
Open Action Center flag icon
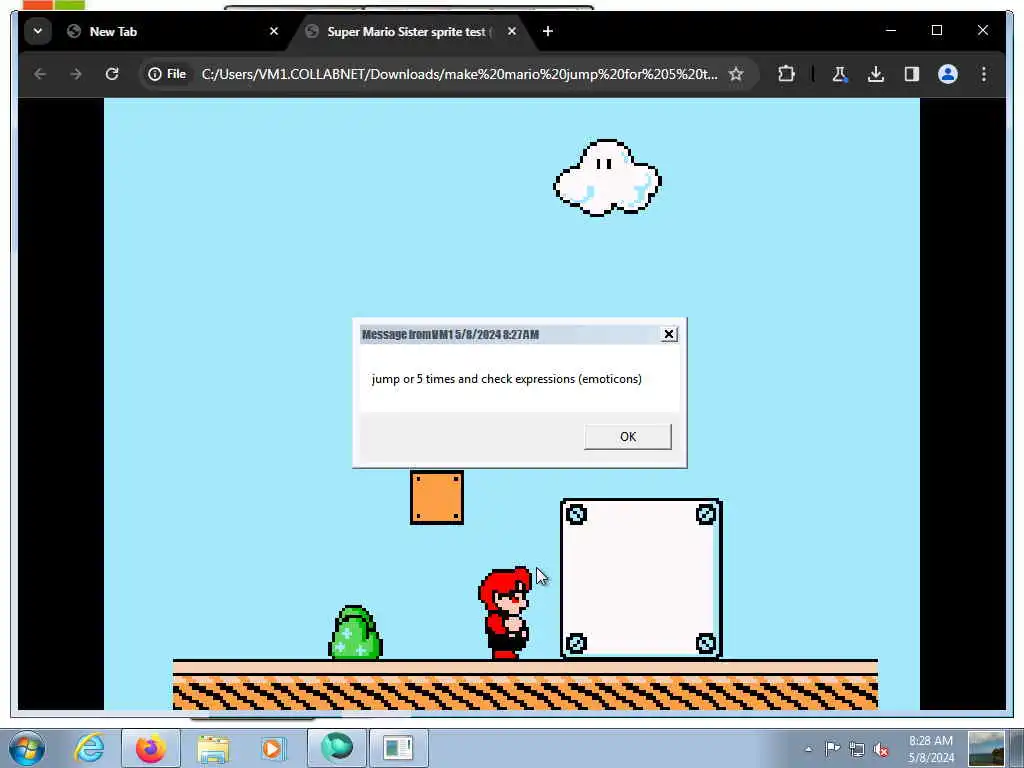tap(833, 749)
